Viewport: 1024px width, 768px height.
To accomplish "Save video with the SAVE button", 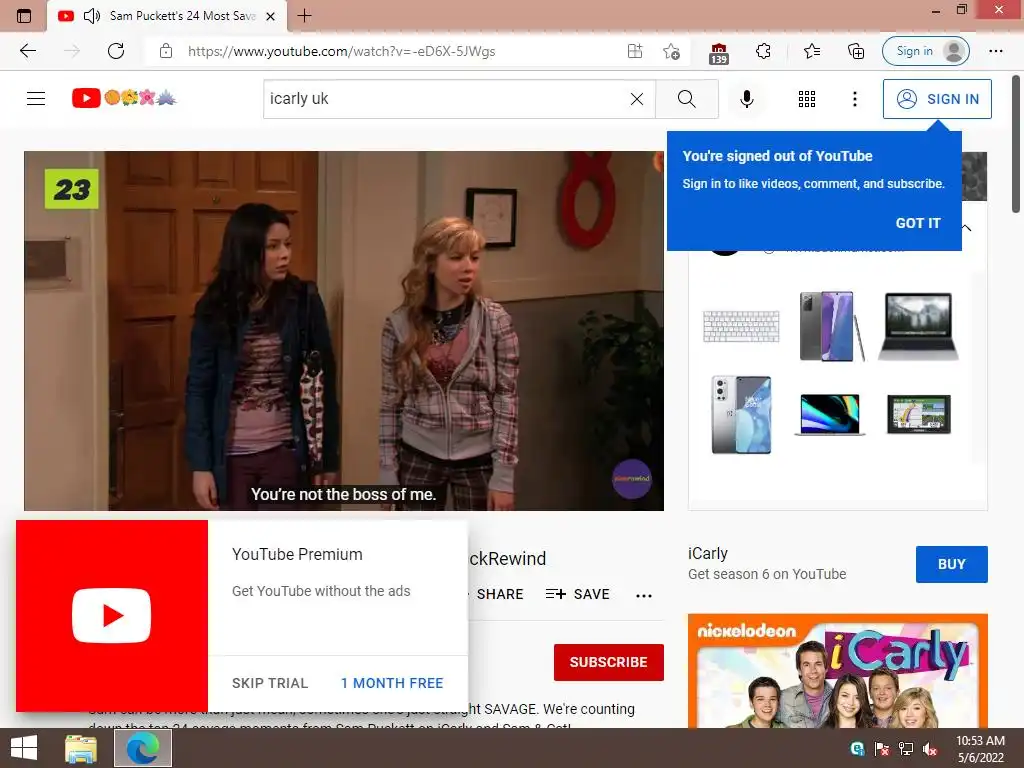I will tap(577, 594).
